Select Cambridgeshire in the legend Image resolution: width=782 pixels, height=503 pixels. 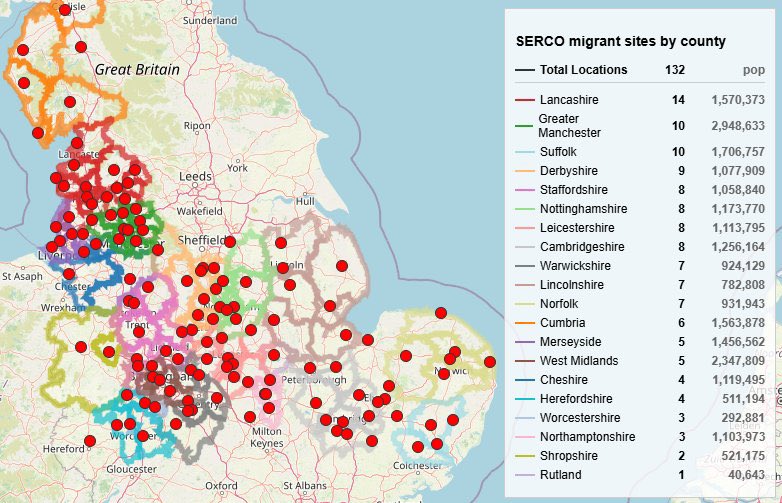coord(640,247)
